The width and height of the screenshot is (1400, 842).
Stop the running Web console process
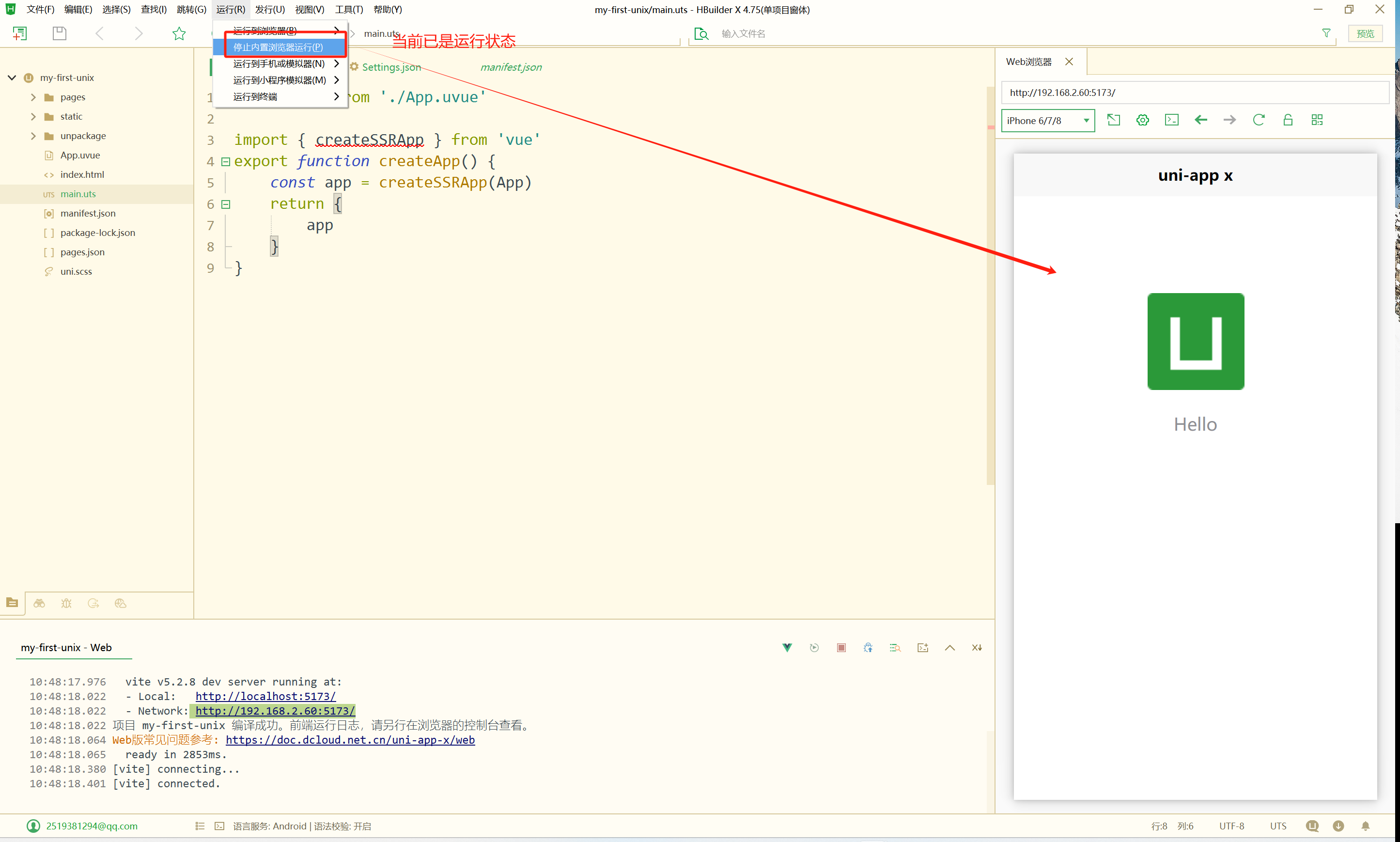pyautogui.click(x=841, y=647)
